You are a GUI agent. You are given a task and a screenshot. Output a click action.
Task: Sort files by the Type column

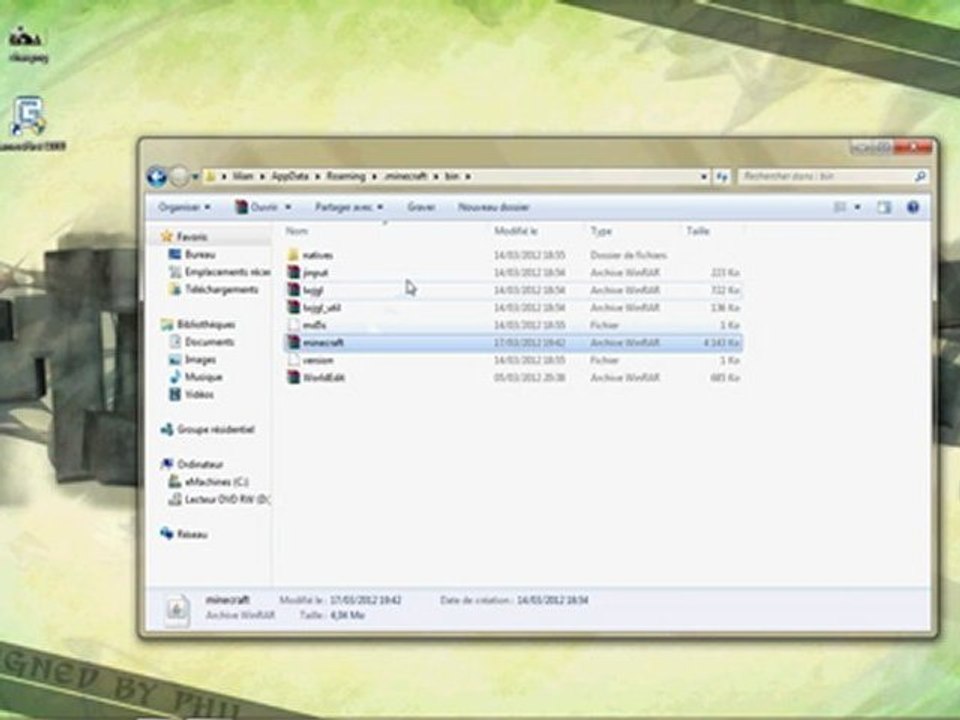[601, 231]
